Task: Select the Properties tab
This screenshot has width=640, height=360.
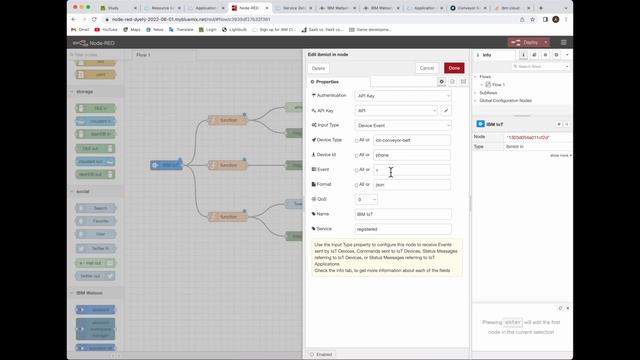Action: [338, 82]
